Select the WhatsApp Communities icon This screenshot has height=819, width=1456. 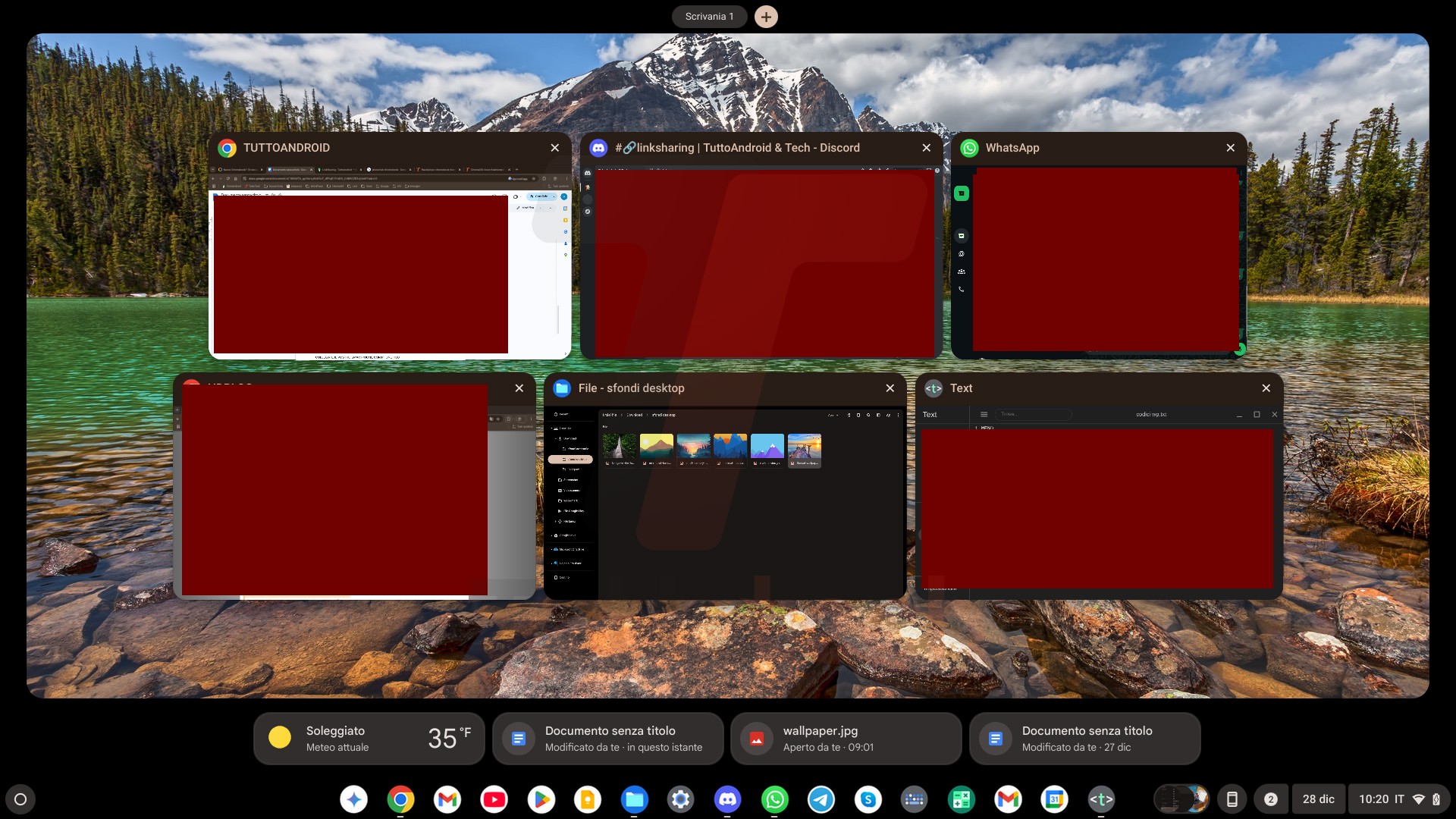click(962, 271)
